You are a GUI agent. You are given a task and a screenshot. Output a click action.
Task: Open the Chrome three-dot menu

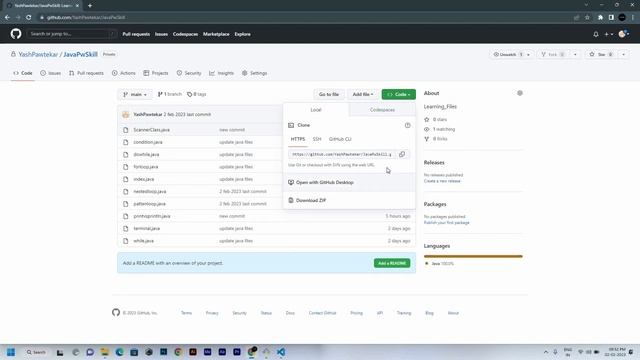[633, 18]
